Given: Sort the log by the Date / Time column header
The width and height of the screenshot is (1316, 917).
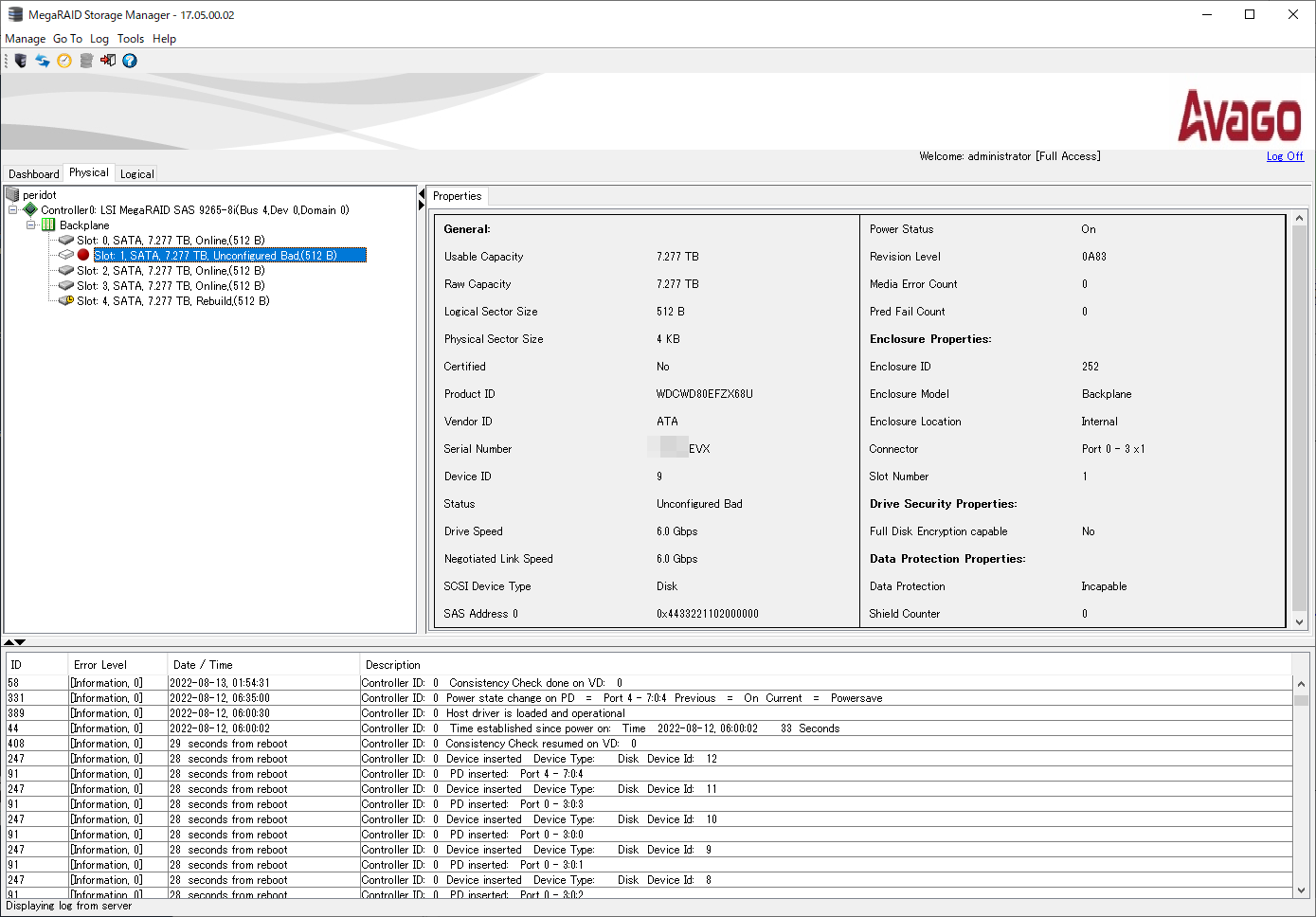Looking at the screenshot, I should (264, 665).
